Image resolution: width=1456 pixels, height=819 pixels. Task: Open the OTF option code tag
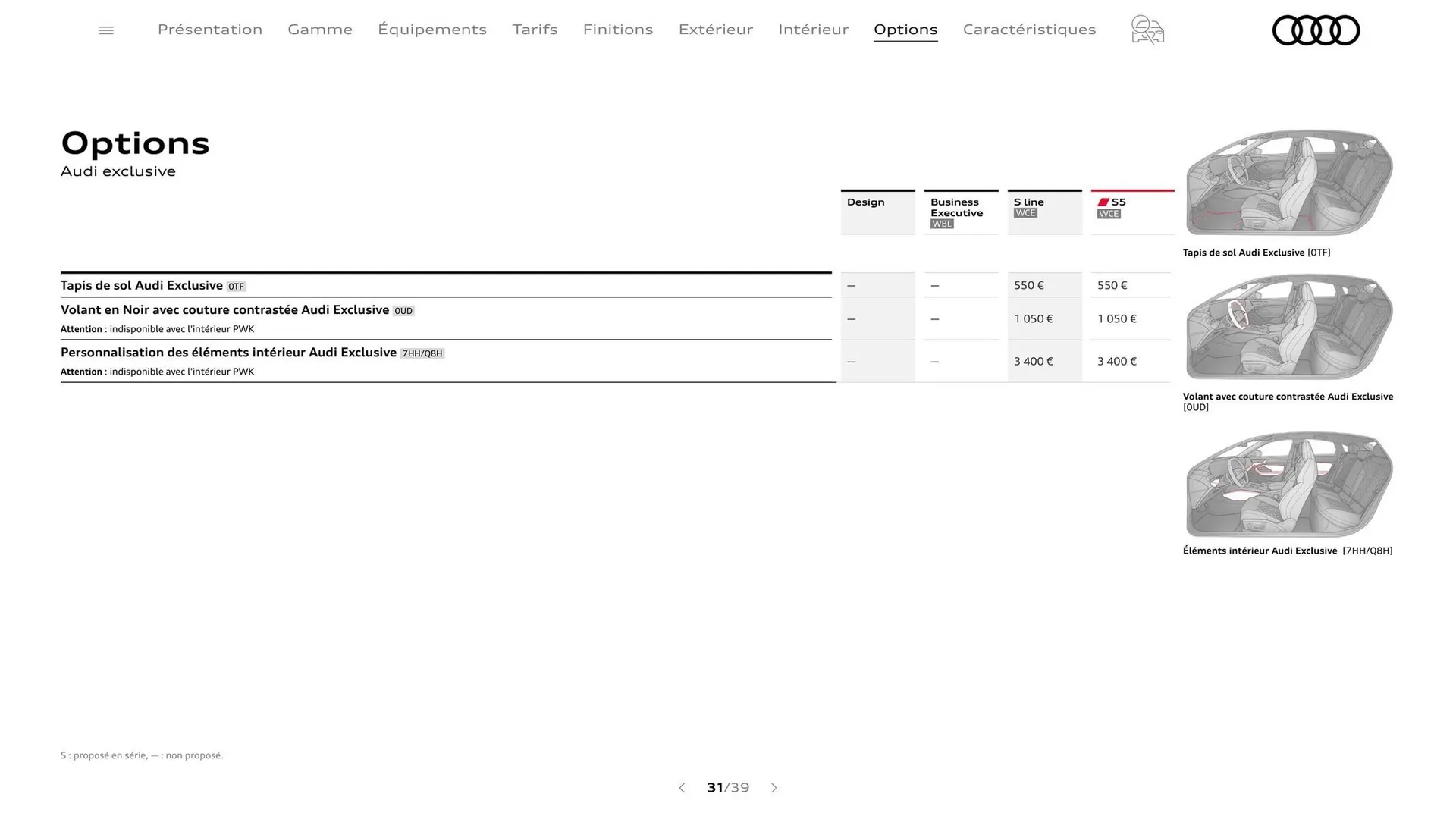pos(236,286)
